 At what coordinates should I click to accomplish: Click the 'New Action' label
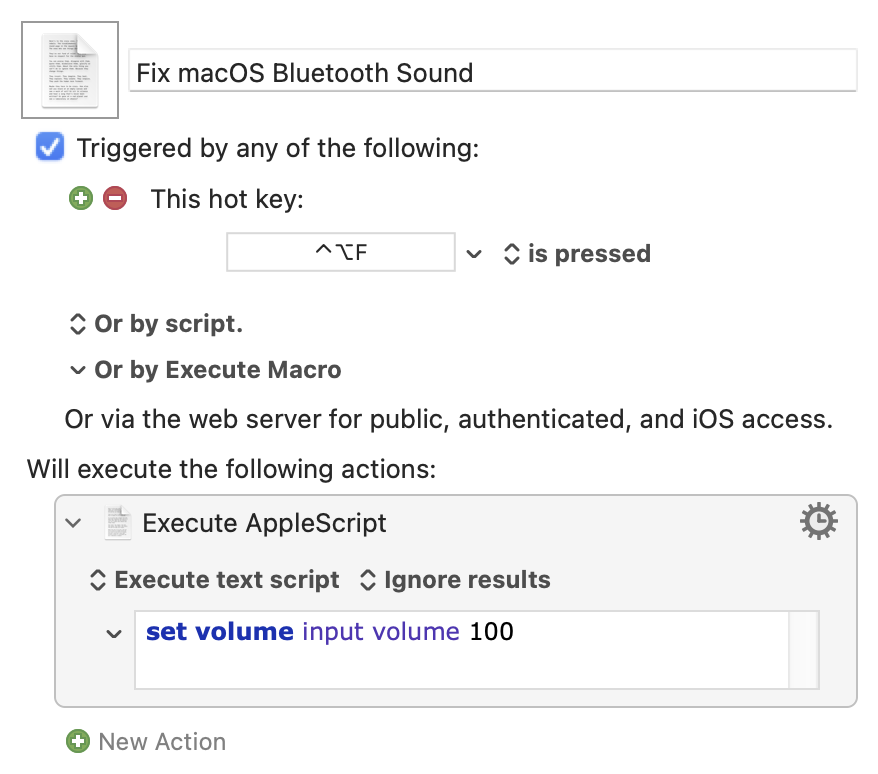(162, 741)
